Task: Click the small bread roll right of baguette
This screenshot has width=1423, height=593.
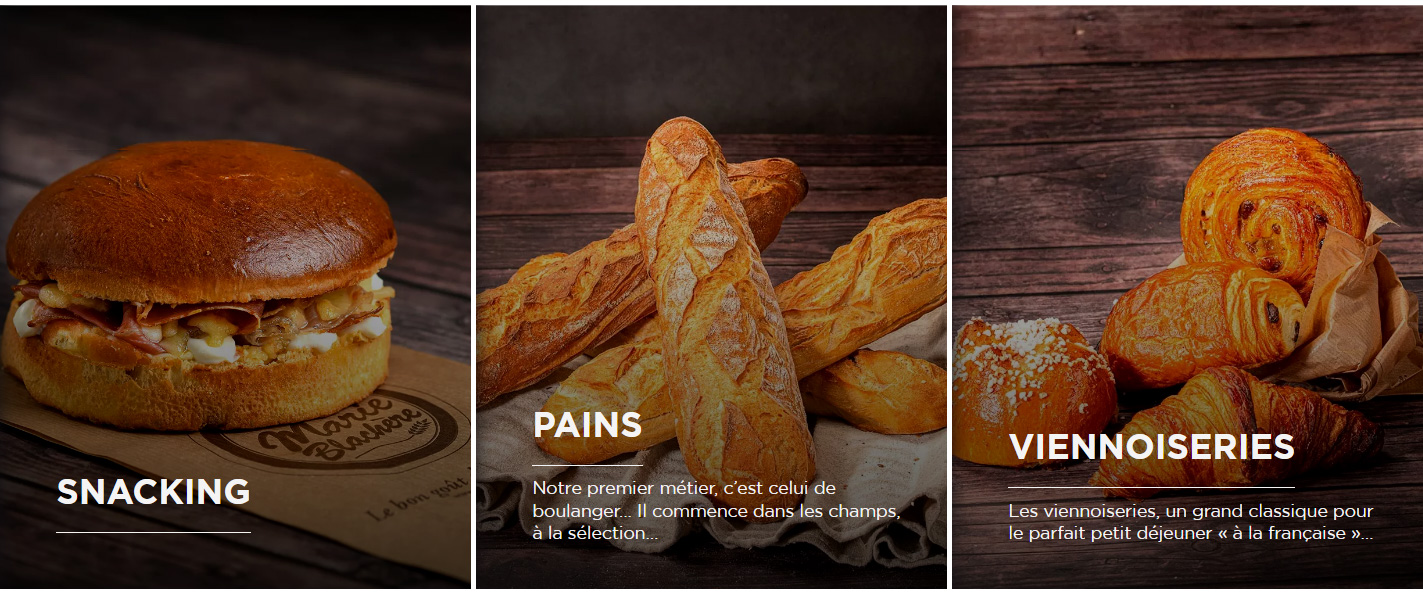Action: click(x=875, y=392)
